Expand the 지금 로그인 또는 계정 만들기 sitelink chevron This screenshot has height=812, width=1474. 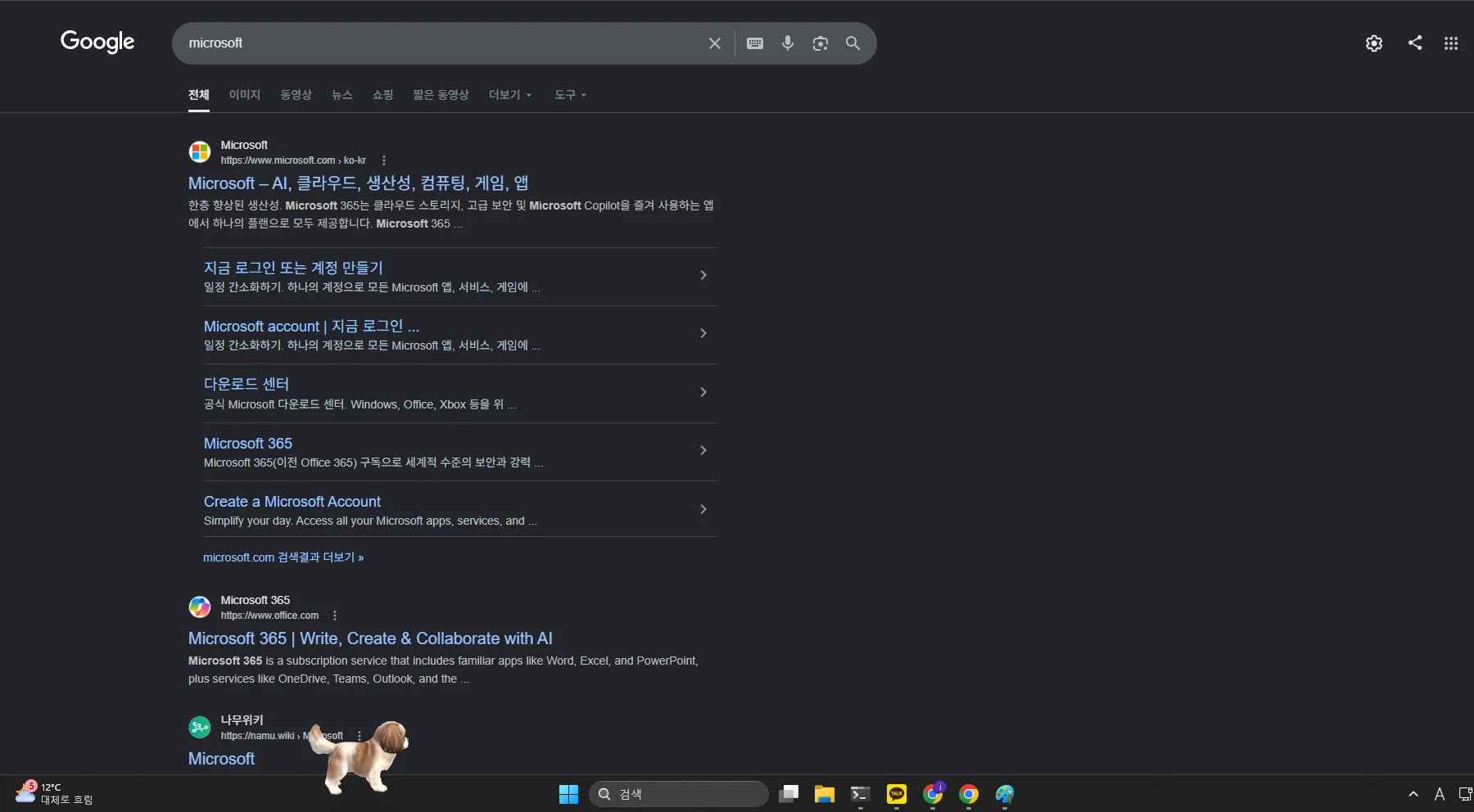(703, 275)
